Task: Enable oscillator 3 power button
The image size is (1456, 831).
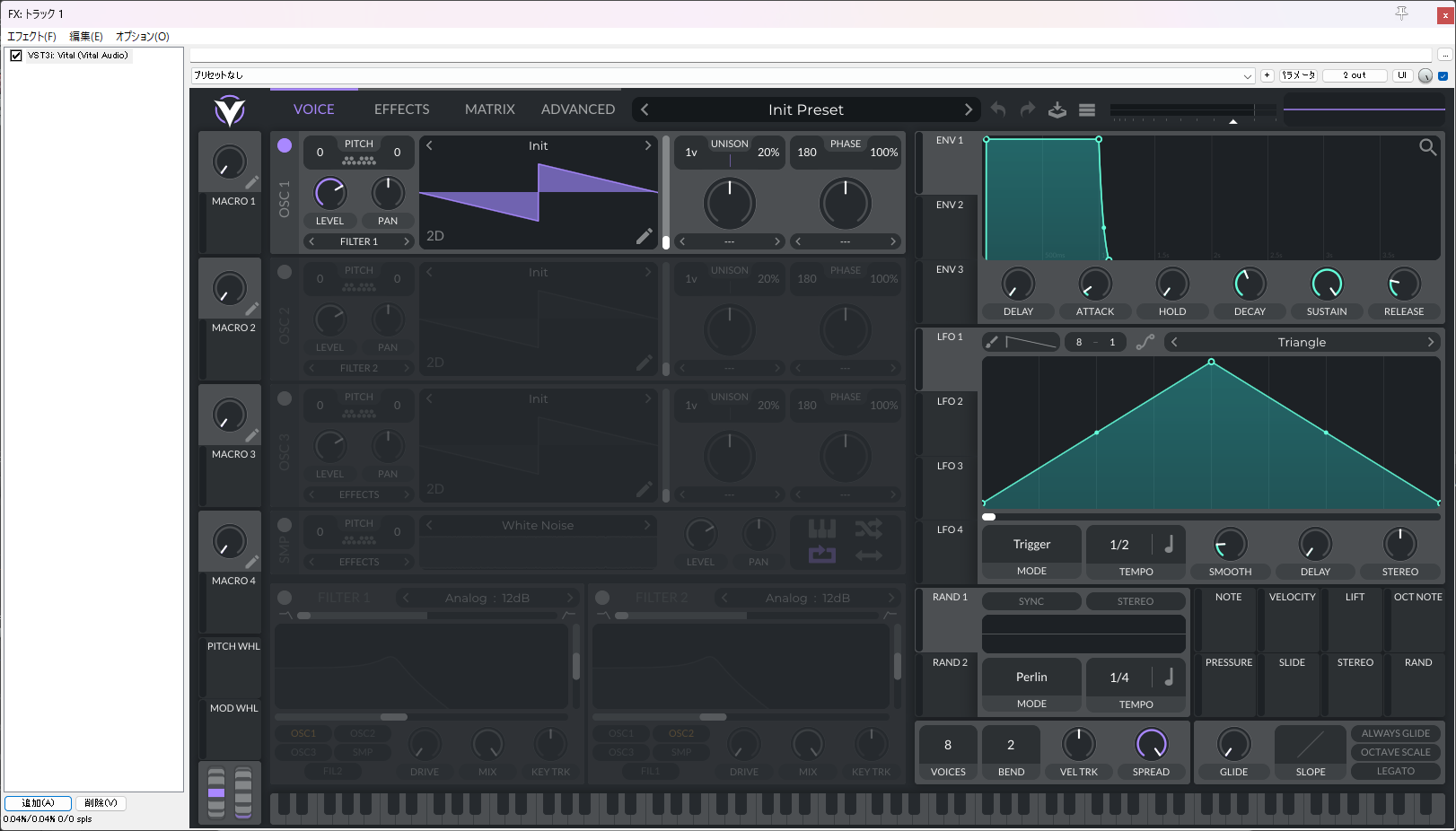Action: [285, 398]
